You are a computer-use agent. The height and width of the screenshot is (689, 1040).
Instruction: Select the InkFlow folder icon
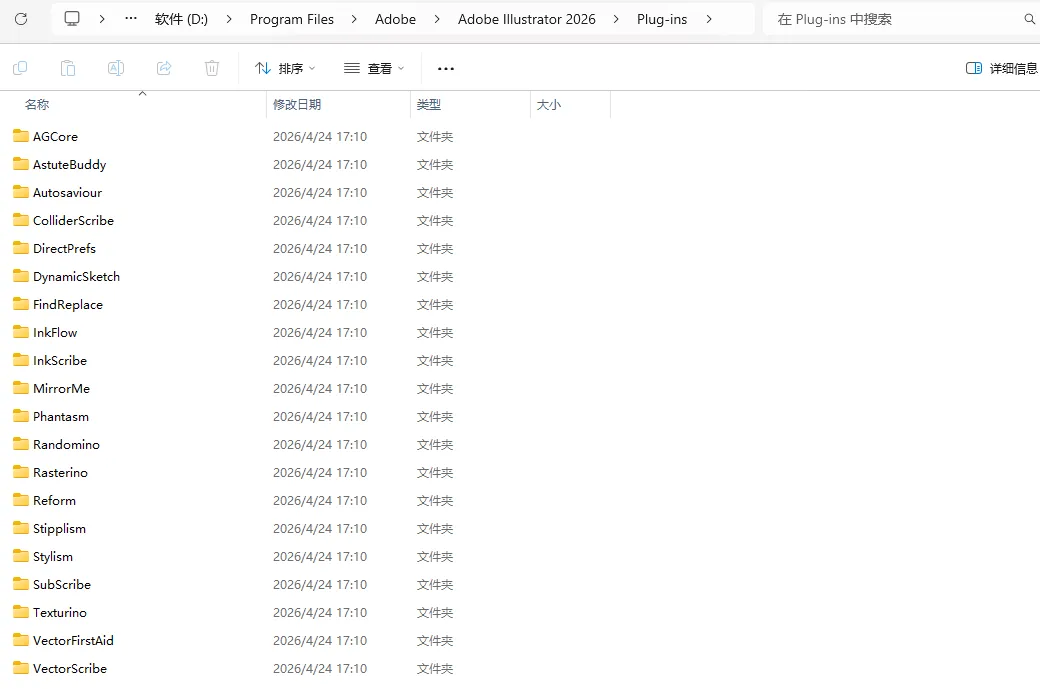pyautogui.click(x=21, y=332)
